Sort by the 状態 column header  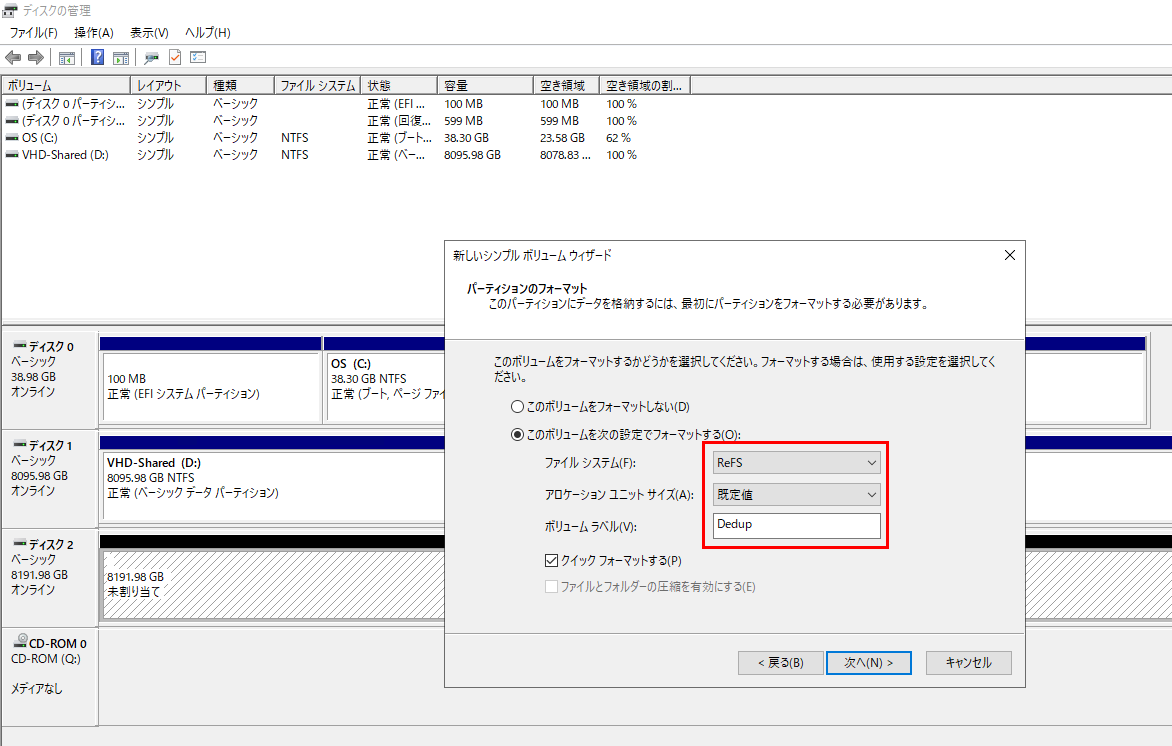[x=399, y=85]
